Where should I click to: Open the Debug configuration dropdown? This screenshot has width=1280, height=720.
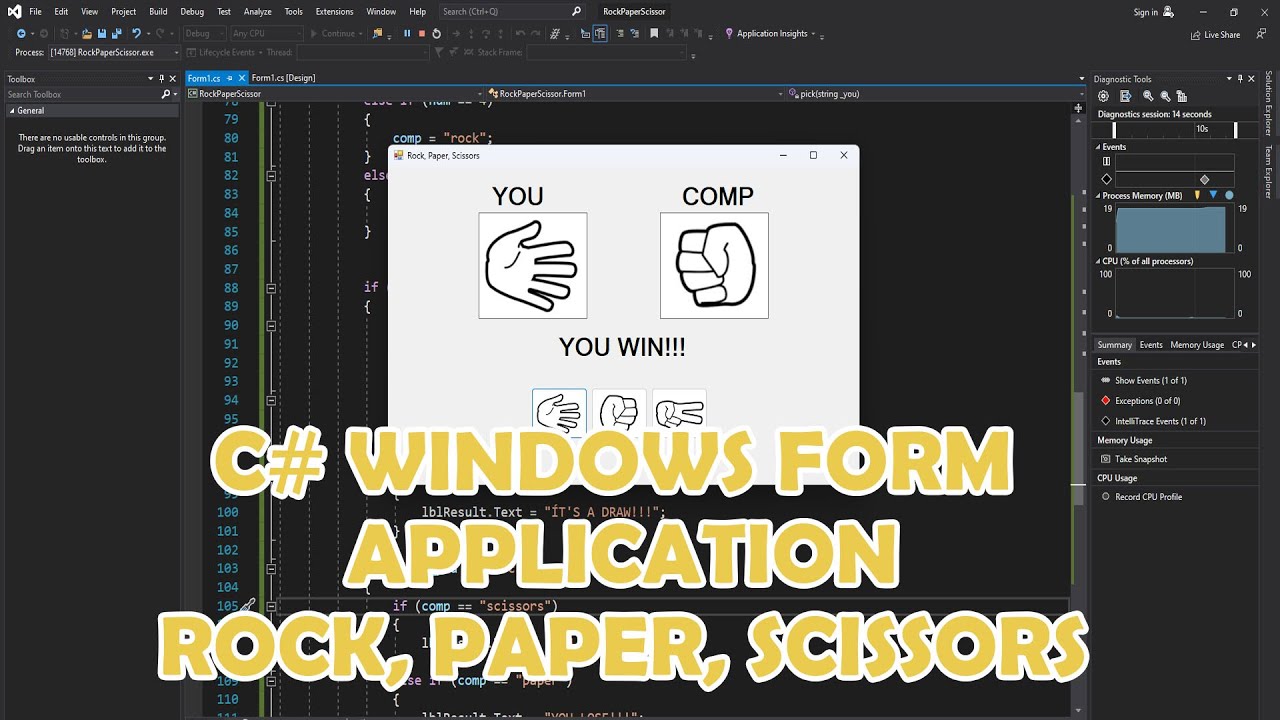pos(204,33)
